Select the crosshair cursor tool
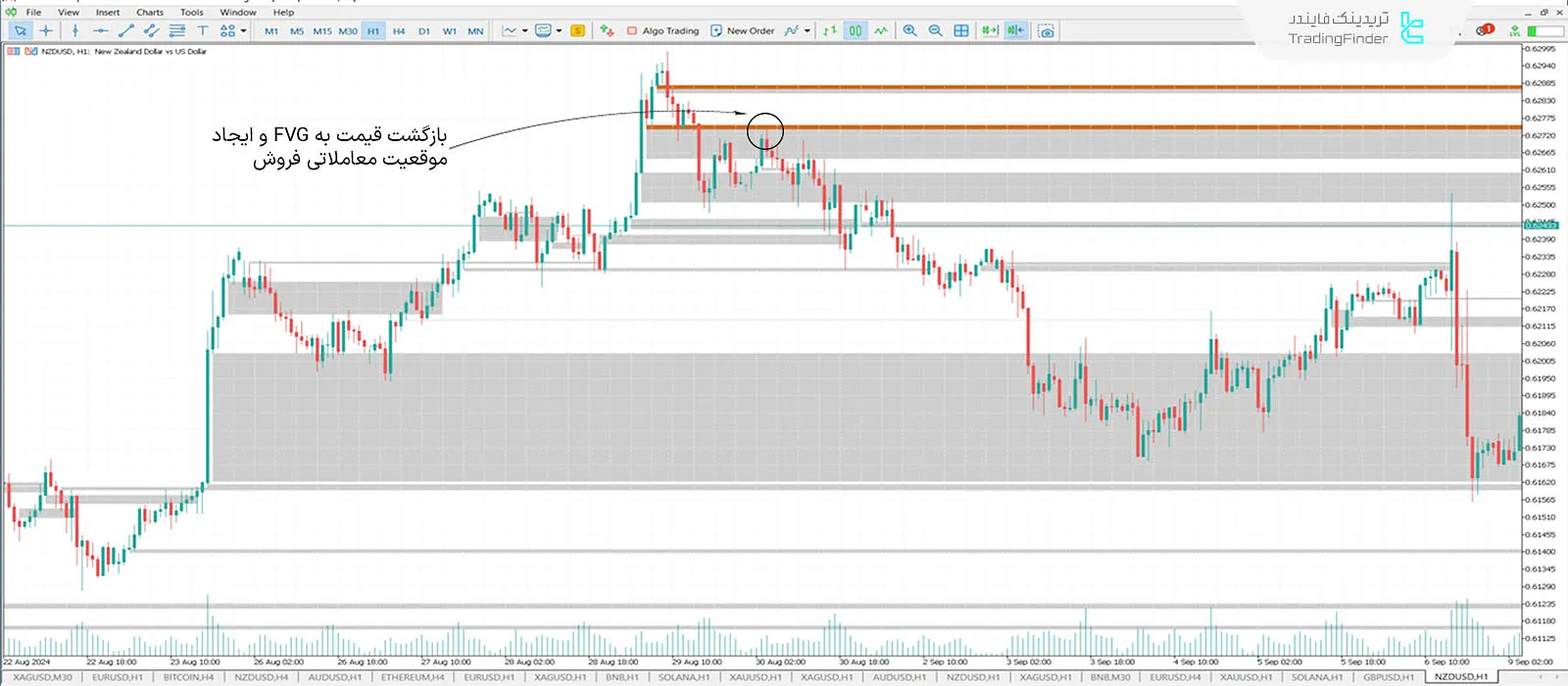 coord(46,31)
